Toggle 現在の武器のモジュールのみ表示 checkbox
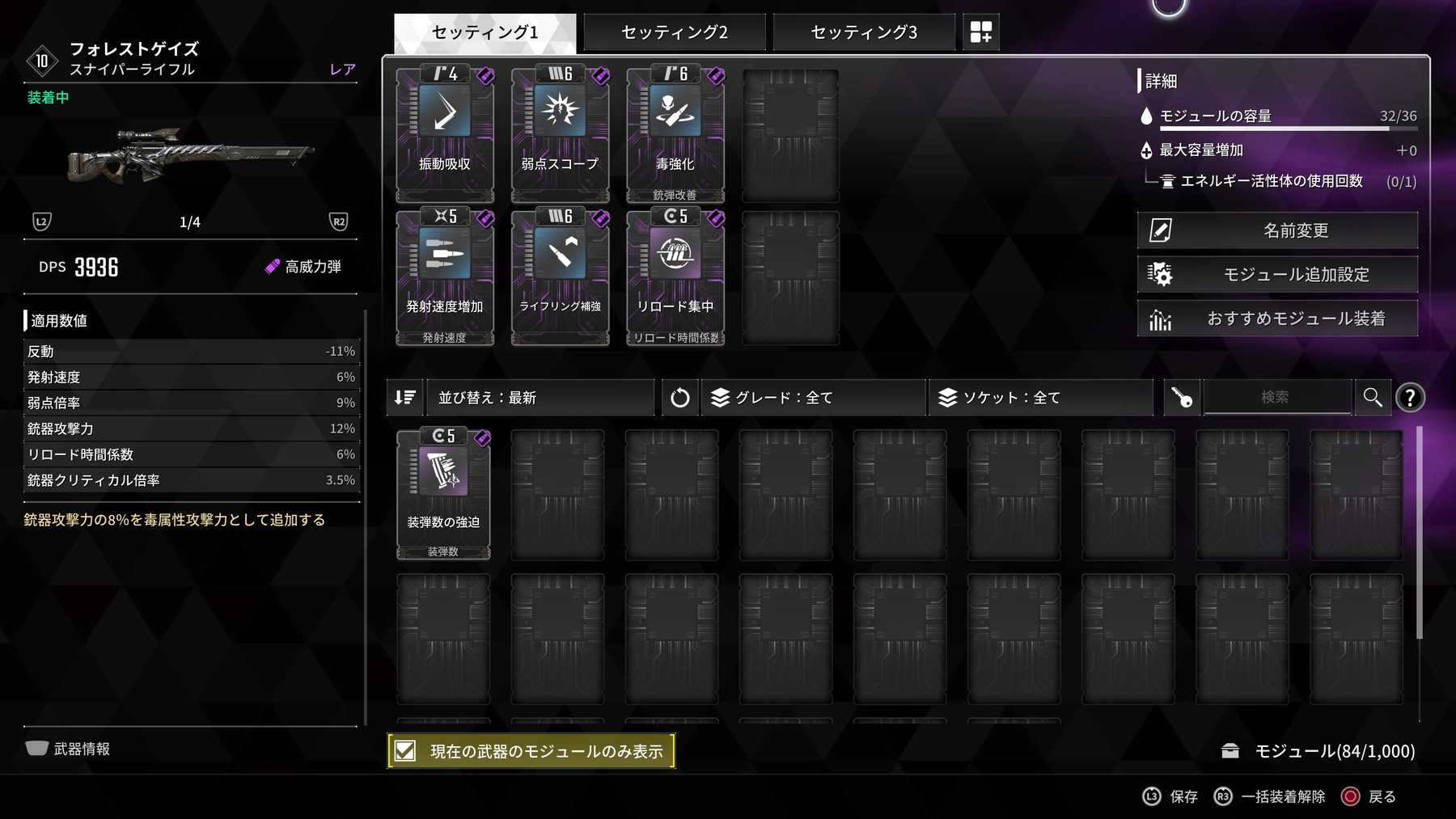Viewport: 1456px width, 819px height. tap(405, 751)
